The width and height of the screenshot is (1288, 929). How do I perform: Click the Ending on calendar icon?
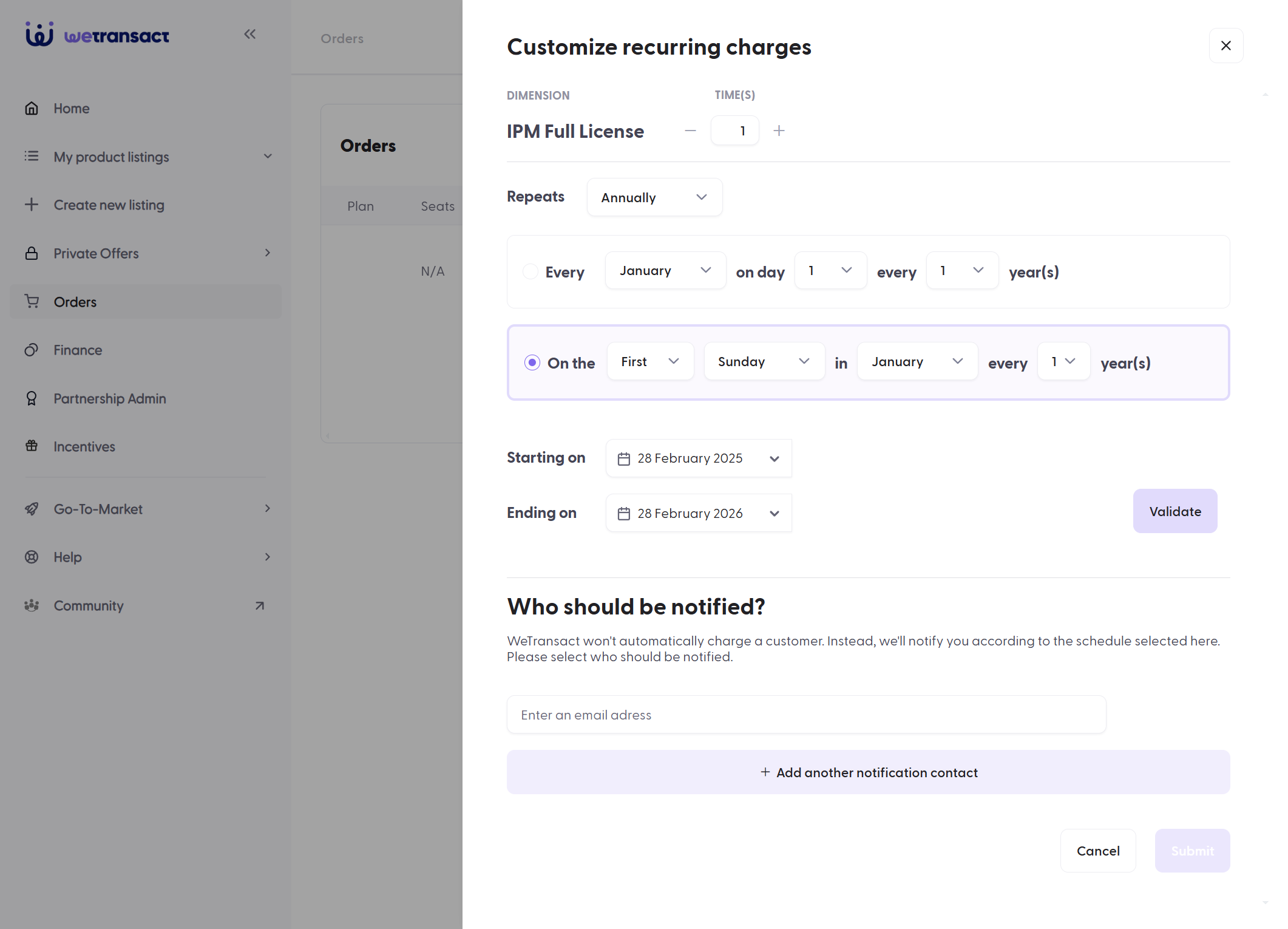point(624,514)
